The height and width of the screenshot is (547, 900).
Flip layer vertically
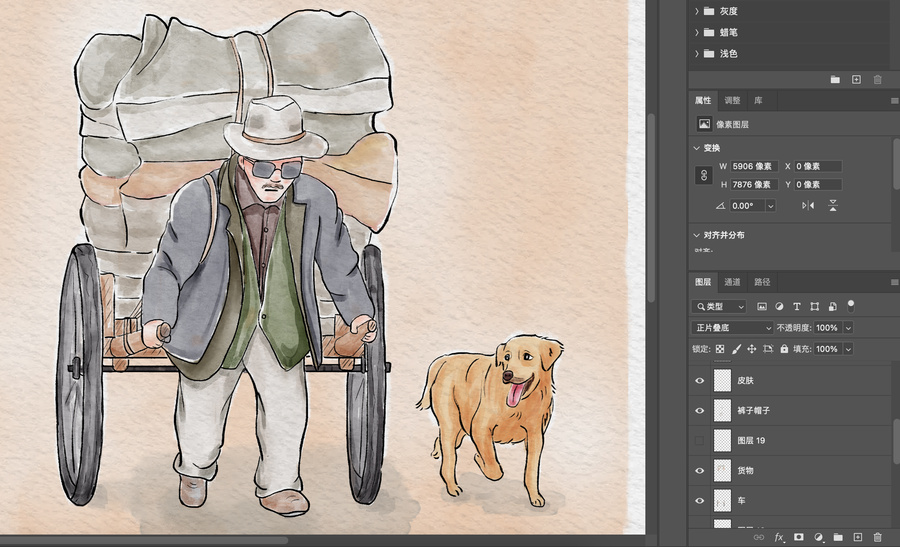(x=833, y=205)
